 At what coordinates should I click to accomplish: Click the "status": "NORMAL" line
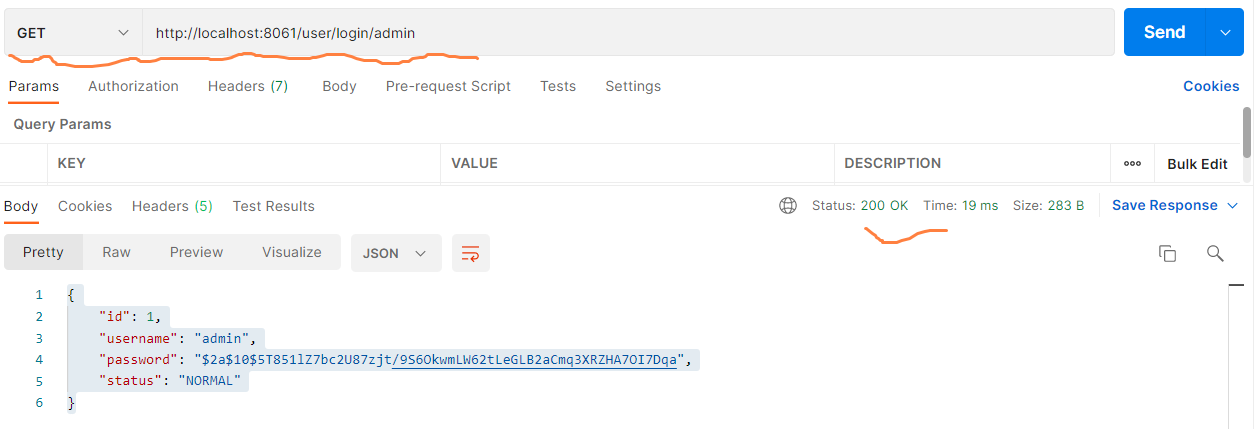(x=171, y=381)
